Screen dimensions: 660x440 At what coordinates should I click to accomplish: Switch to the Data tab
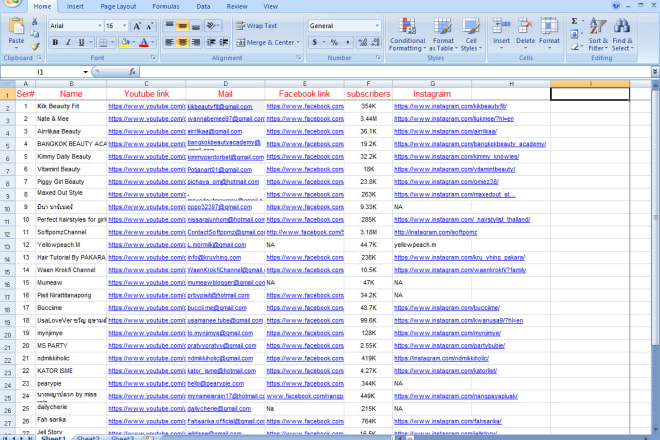[x=203, y=7]
